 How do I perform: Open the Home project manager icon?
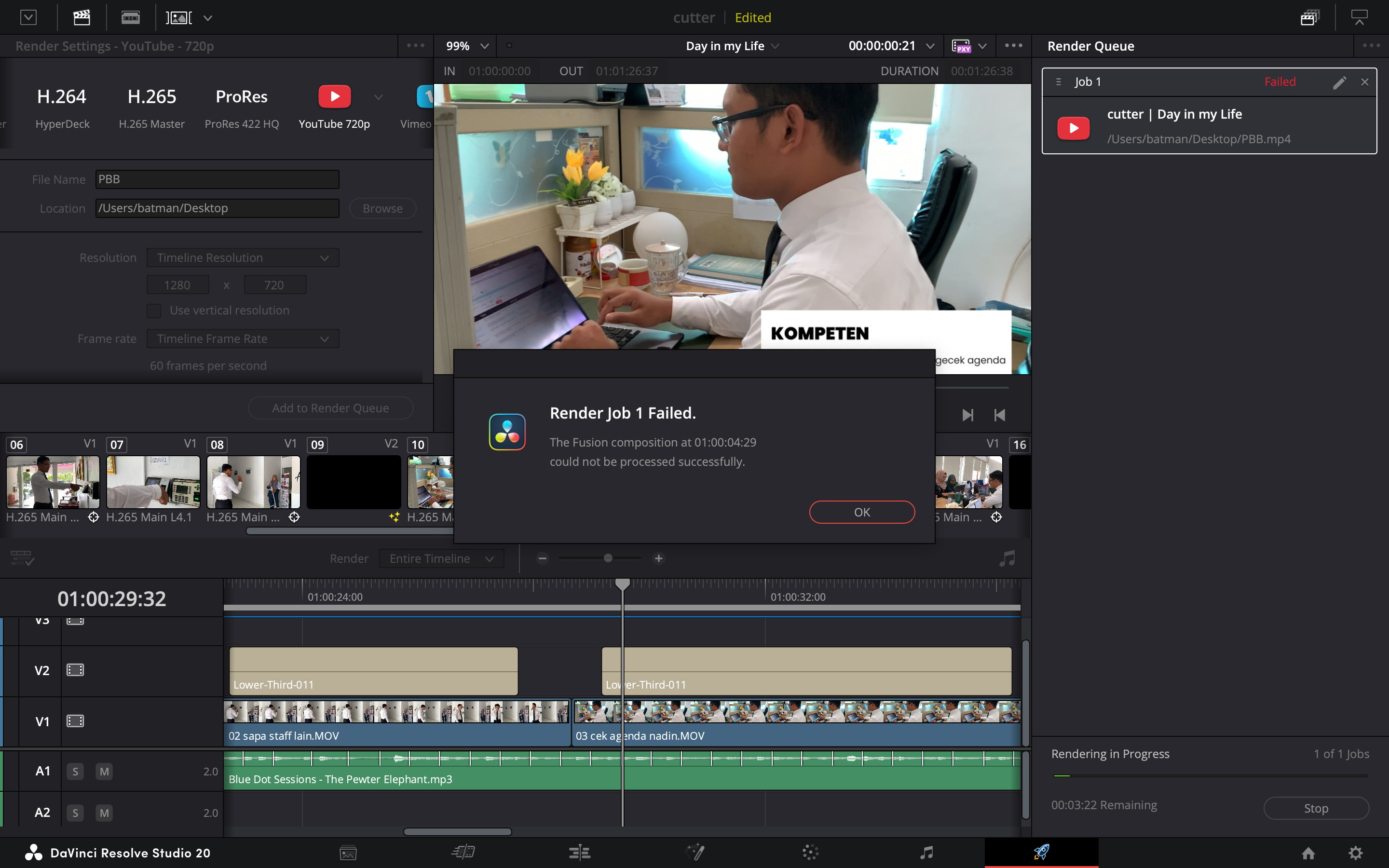1308,853
